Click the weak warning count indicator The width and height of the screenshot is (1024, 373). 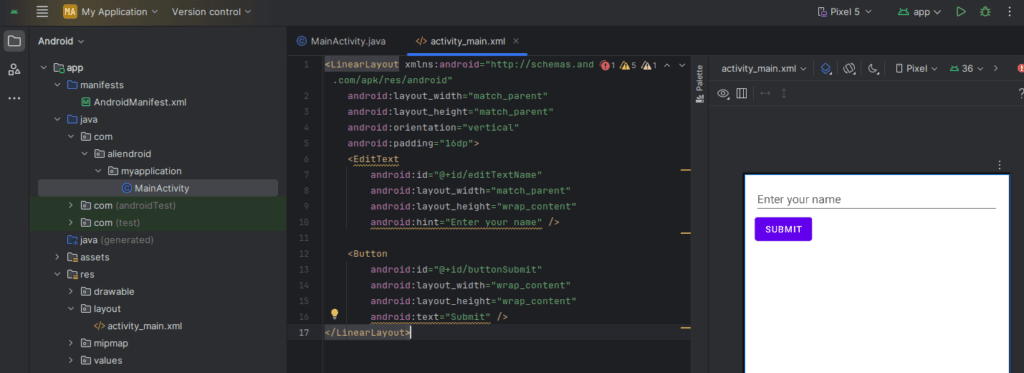[648, 65]
